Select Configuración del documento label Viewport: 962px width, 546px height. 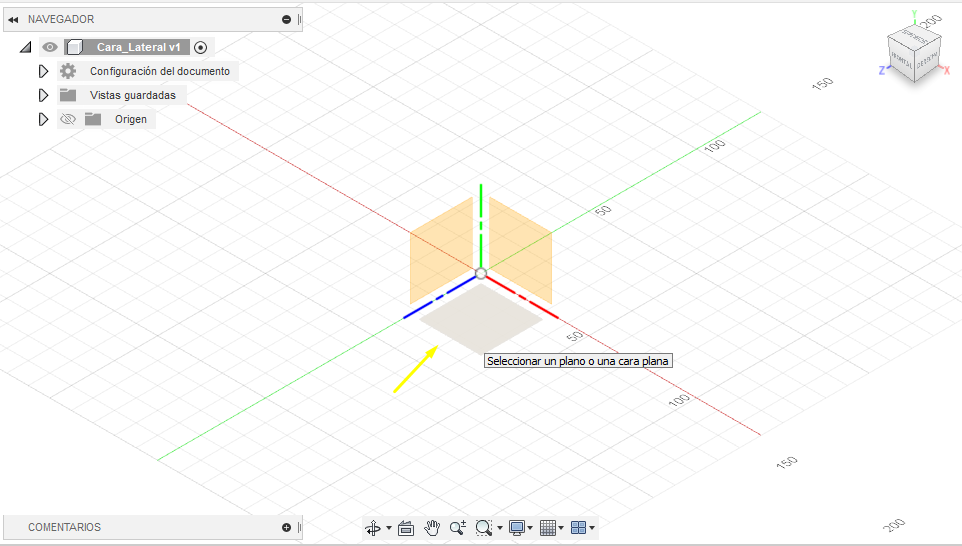[160, 71]
